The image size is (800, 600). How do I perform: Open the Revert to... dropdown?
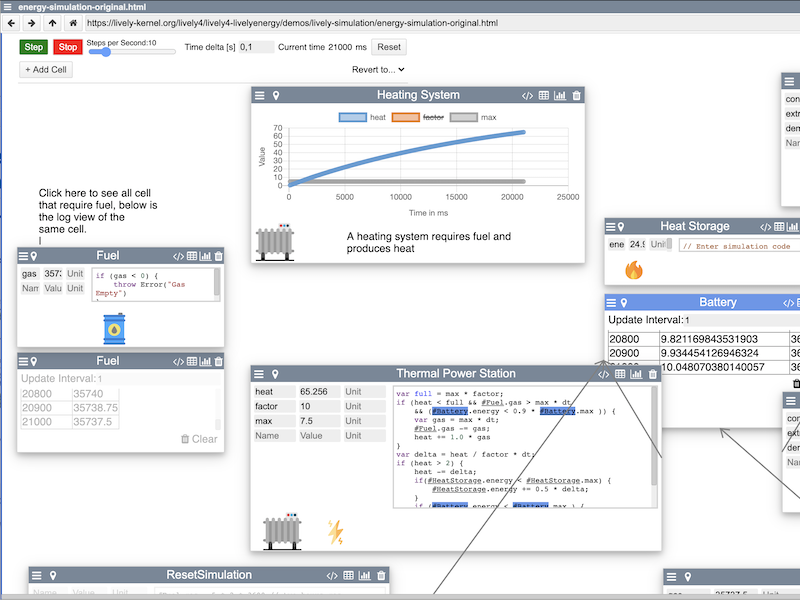coord(378,70)
